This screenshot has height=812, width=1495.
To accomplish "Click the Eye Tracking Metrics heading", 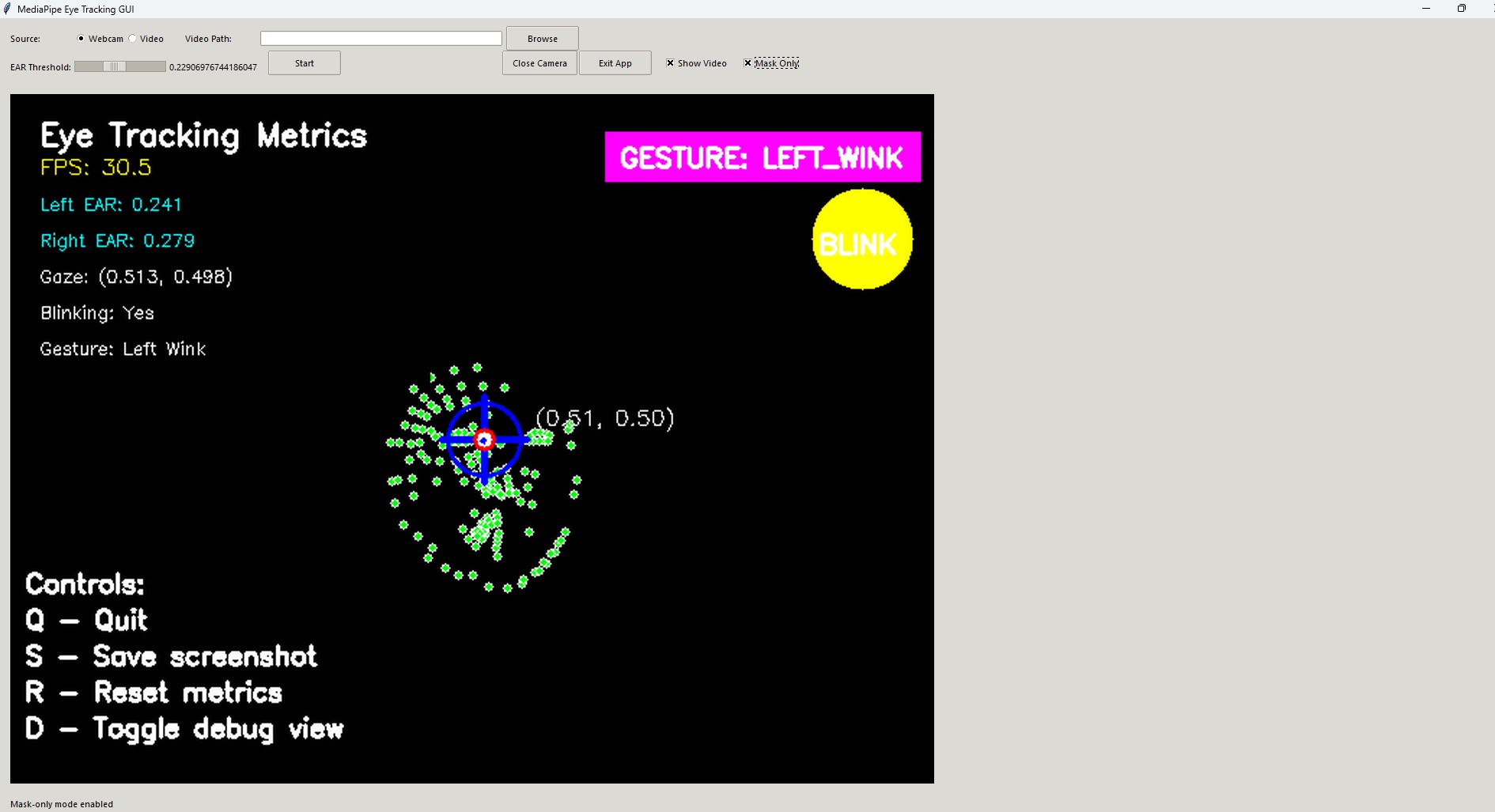I will click(203, 136).
